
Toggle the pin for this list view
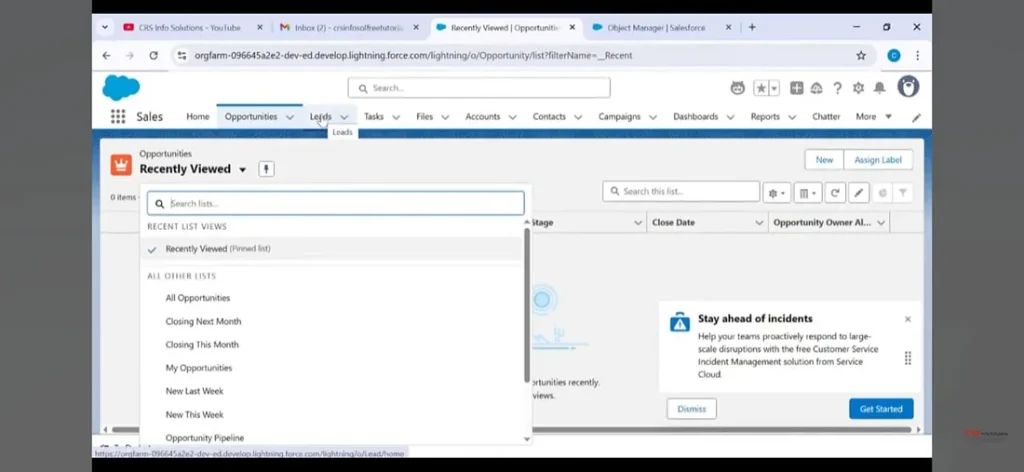click(266, 169)
